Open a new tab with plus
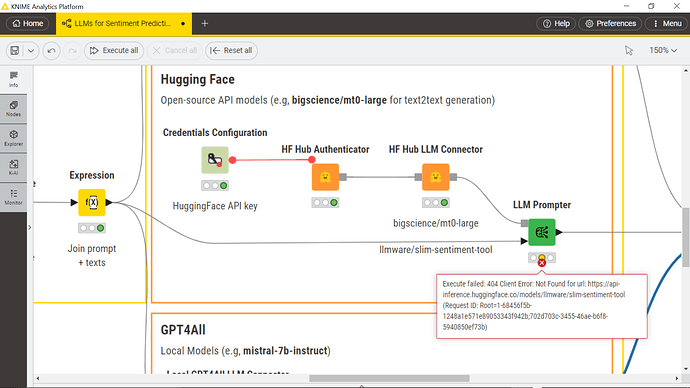The width and height of the screenshot is (690, 388). point(205,23)
